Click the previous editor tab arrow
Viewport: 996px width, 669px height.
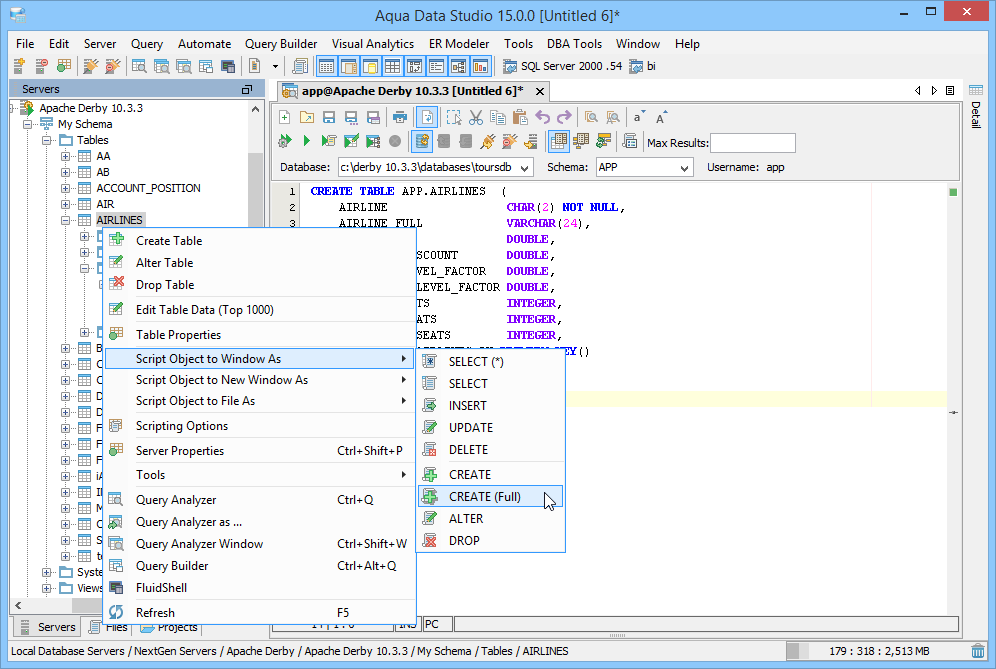tap(917, 91)
